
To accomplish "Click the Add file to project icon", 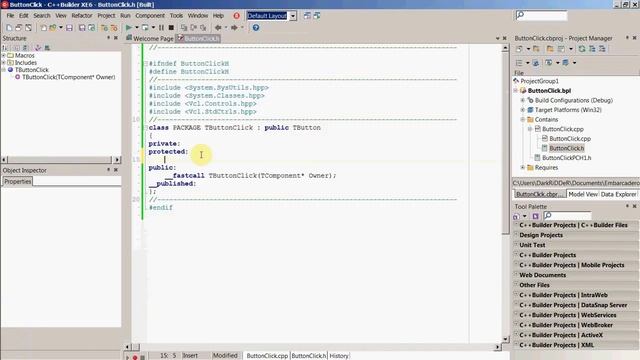I will pyautogui.click(x=104, y=28).
